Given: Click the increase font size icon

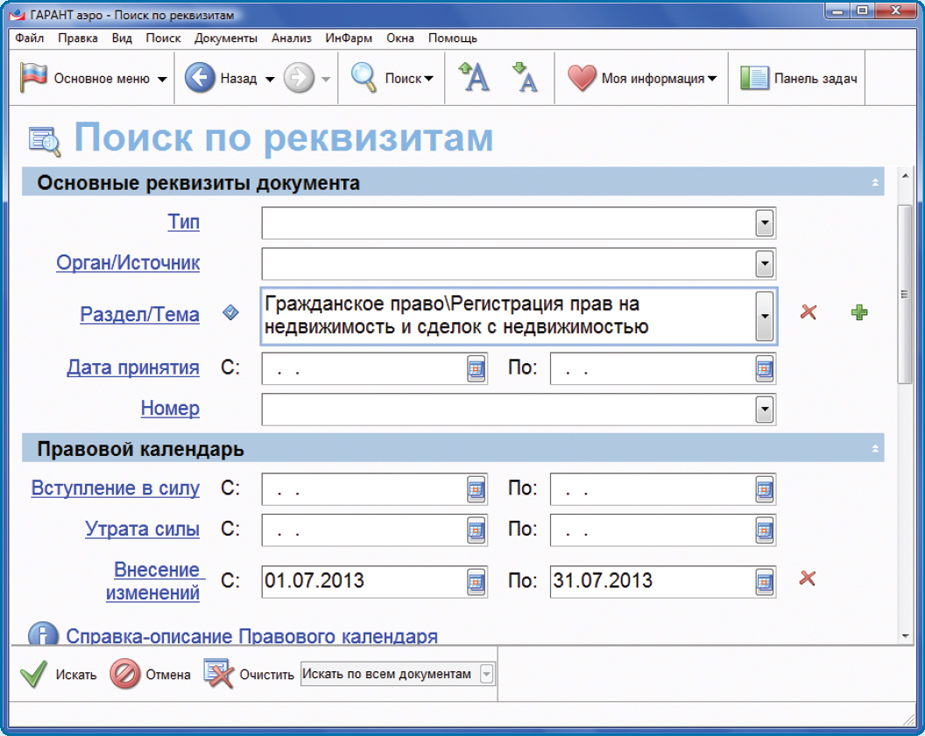Looking at the screenshot, I should pyautogui.click(x=474, y=78).
